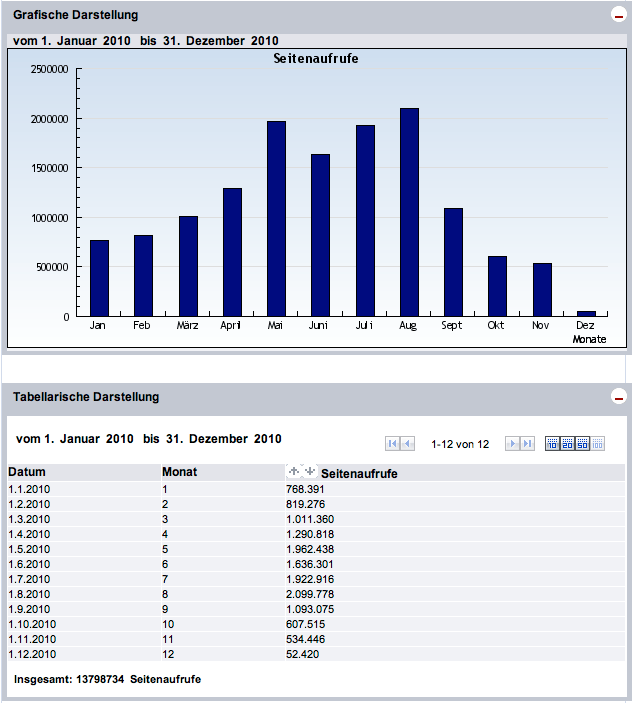Show 20 rows per page

567,444
